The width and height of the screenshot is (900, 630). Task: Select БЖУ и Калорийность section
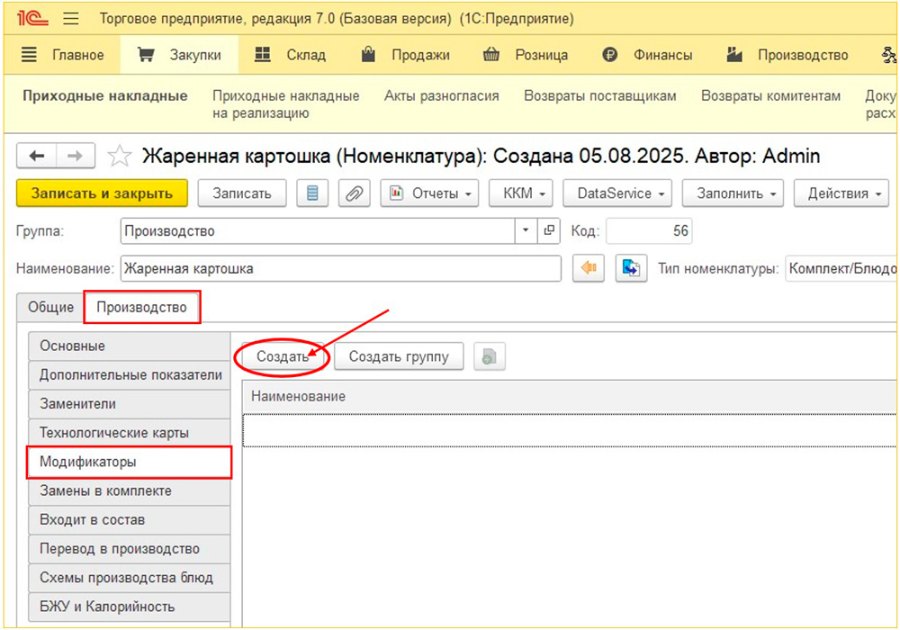(129, 606)
